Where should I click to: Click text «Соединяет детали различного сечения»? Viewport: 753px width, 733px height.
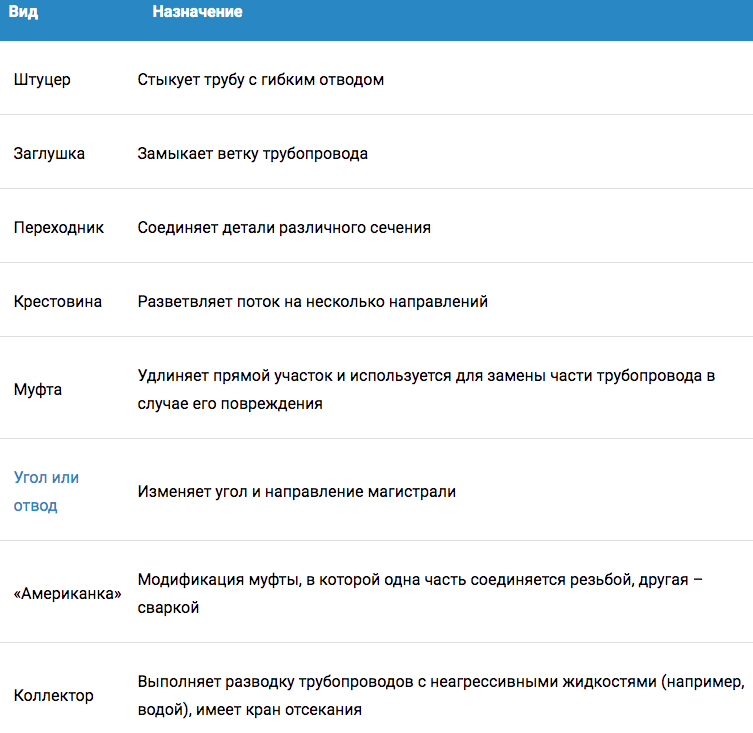coord(284,227)
